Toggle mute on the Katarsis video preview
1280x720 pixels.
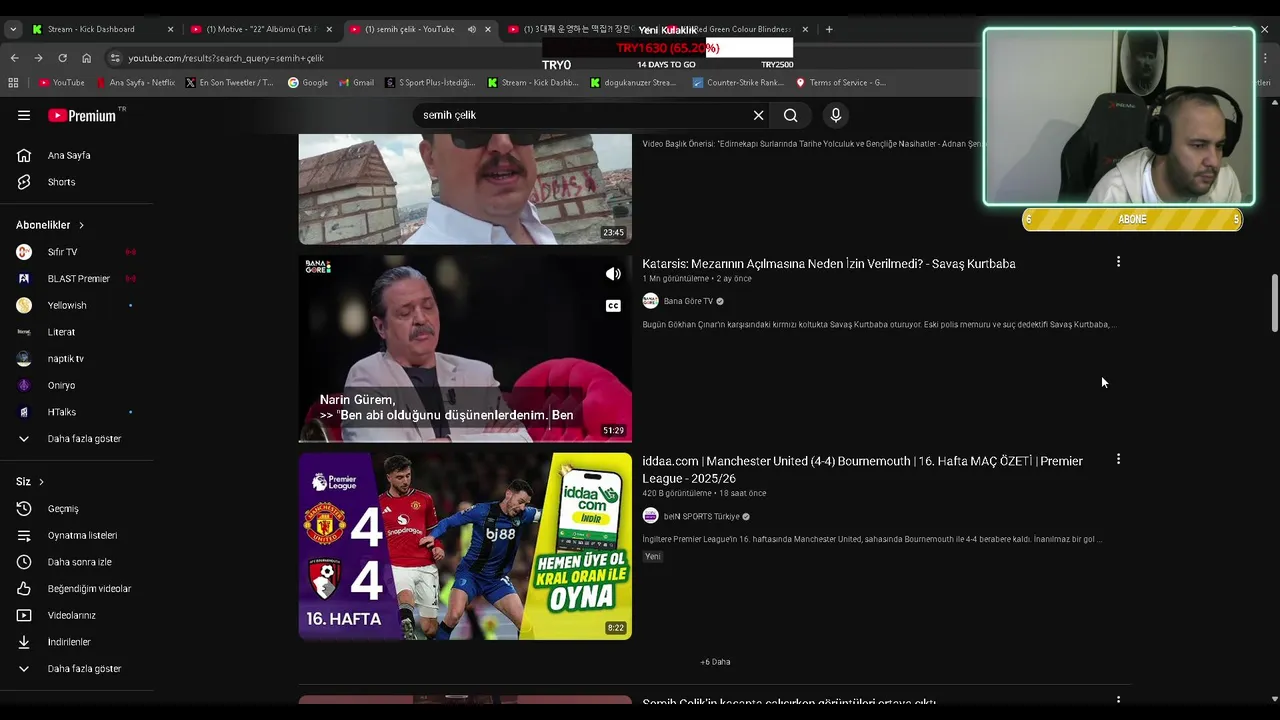[x=613, y=274]
